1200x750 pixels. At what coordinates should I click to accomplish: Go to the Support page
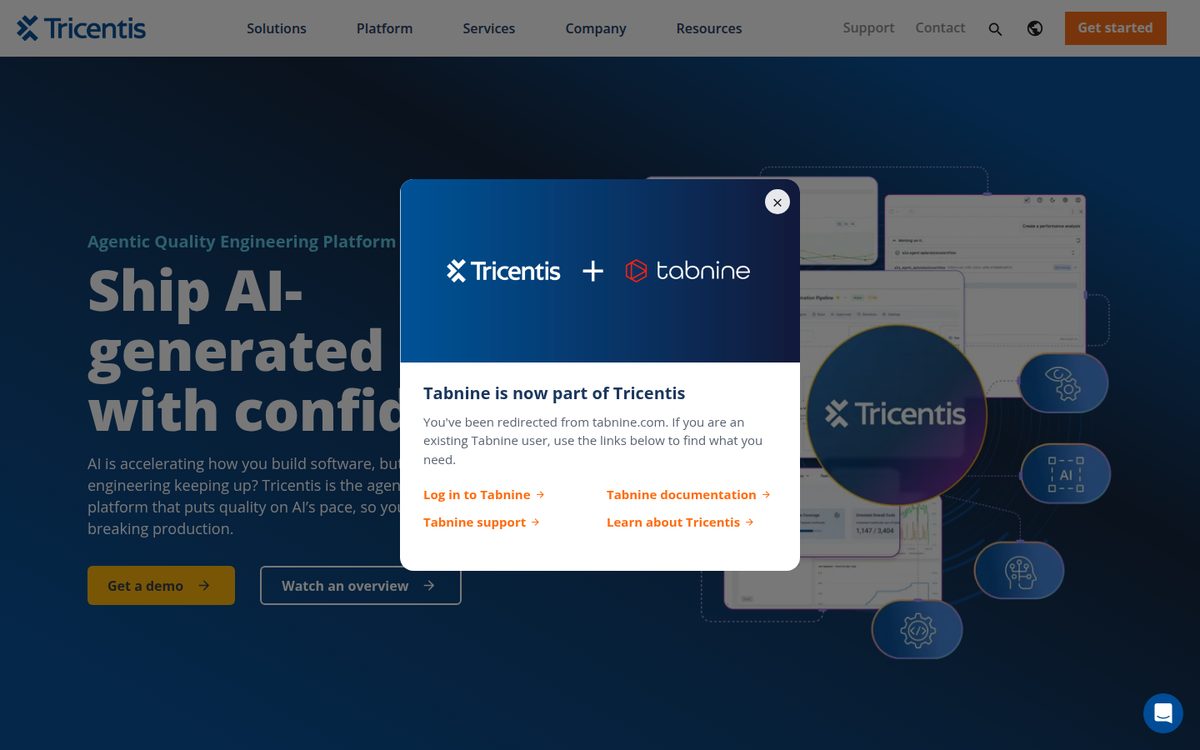(x=868, y=28)
